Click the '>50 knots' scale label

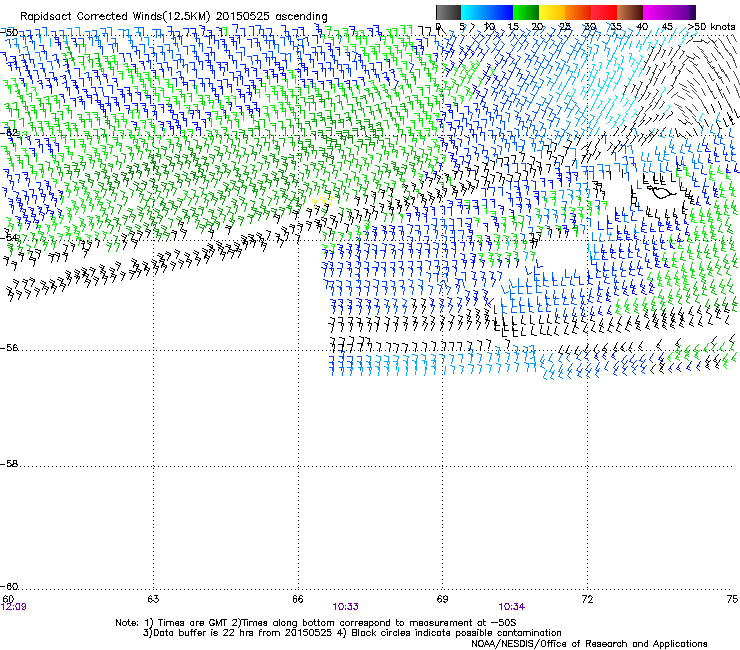click(x=712, y=27)
